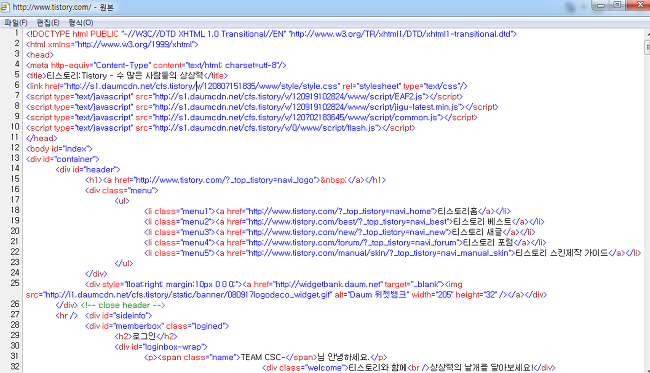Click line number 25 in gutter
The height and width of the screenshot is (373, 650).
click(15, 283)
